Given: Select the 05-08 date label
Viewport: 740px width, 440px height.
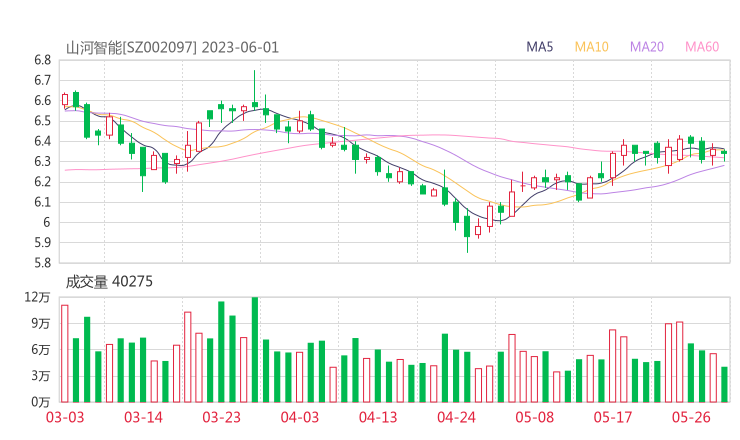Looking at the screenshot, I should [x=535, y=417].
